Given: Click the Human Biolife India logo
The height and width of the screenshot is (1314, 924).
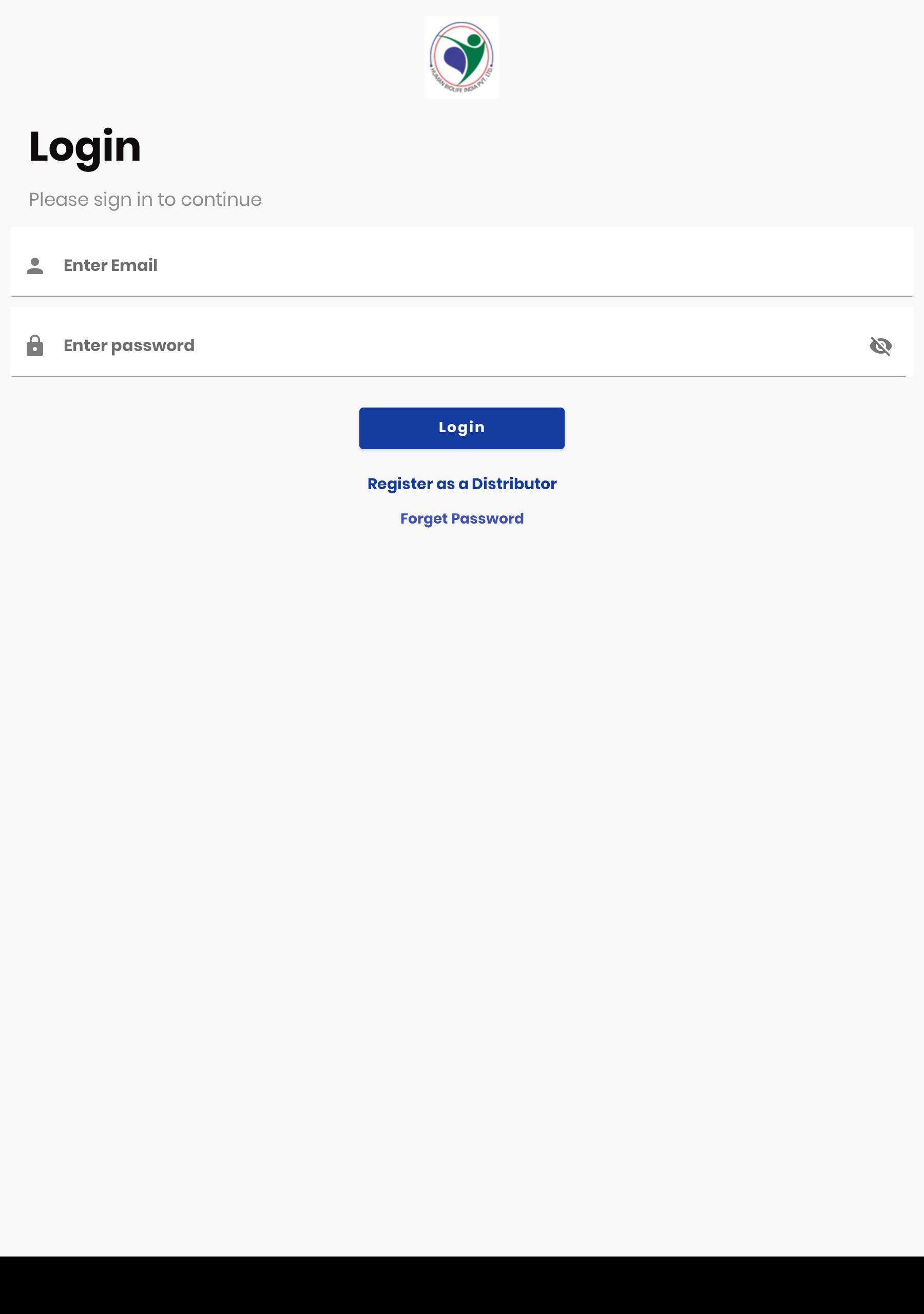Looking at the screenshot, I should tap(461, 57).
